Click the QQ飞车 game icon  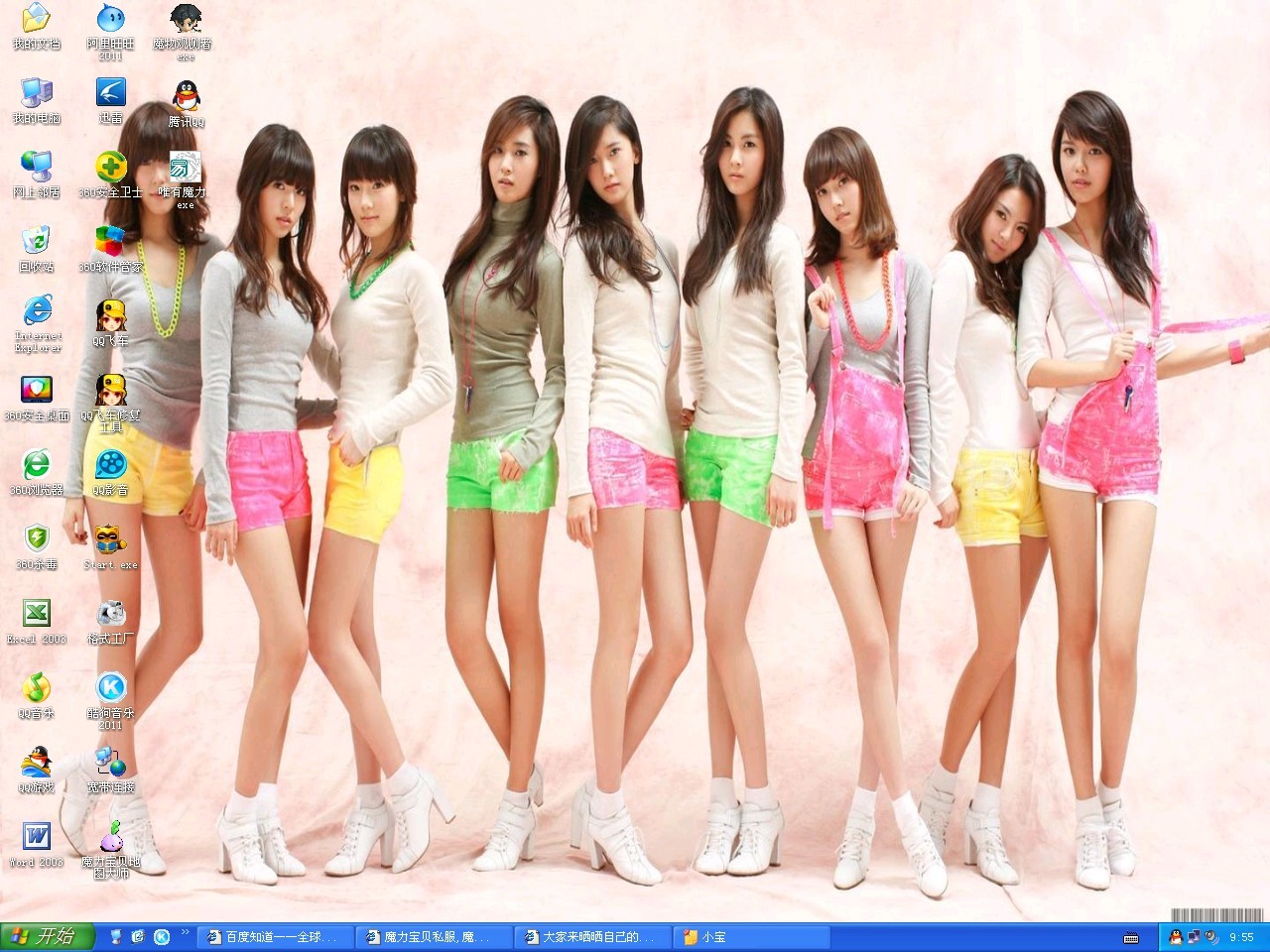tap(110, 316)
